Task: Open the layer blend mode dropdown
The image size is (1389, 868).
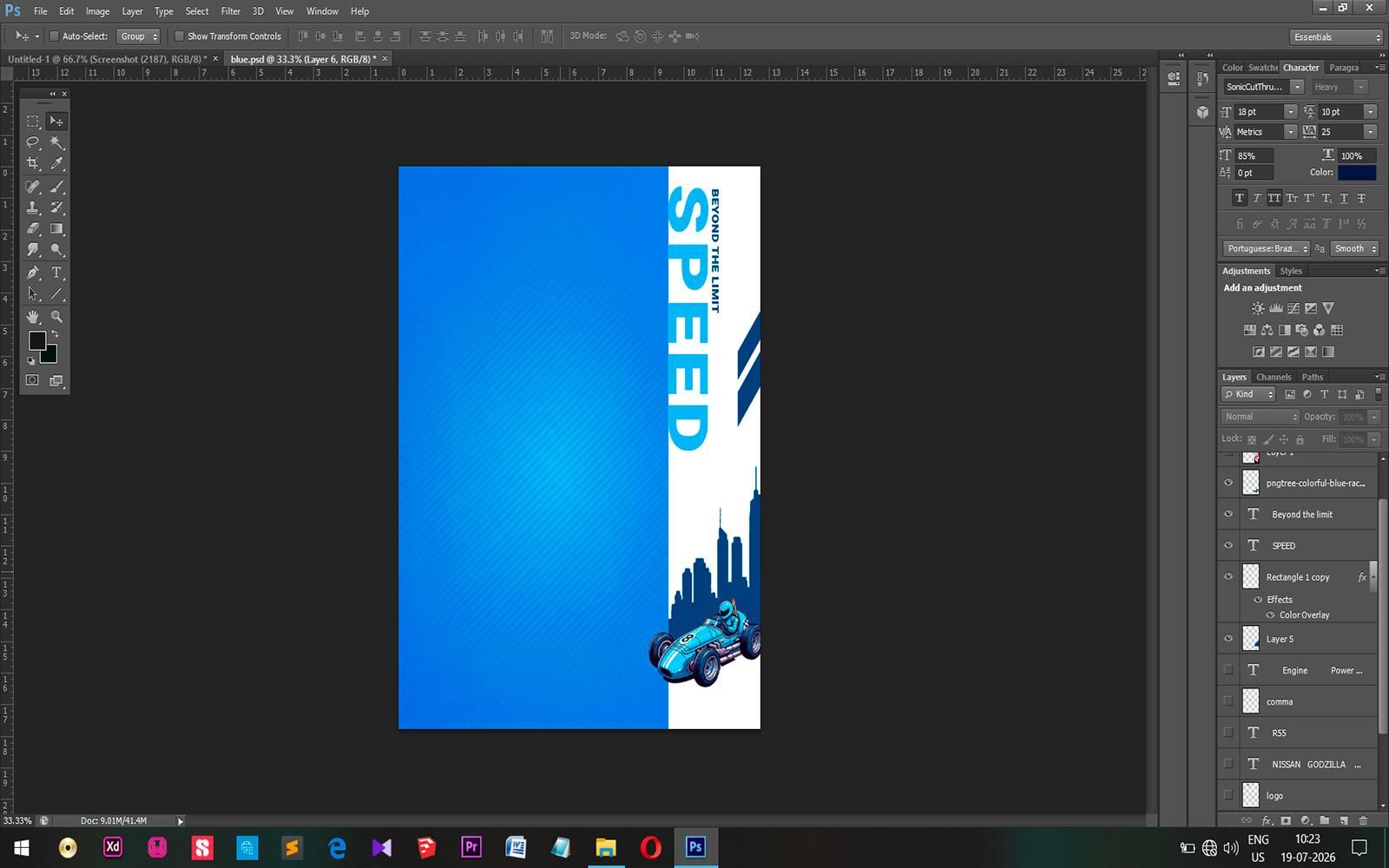Action: coord(1261,417)
